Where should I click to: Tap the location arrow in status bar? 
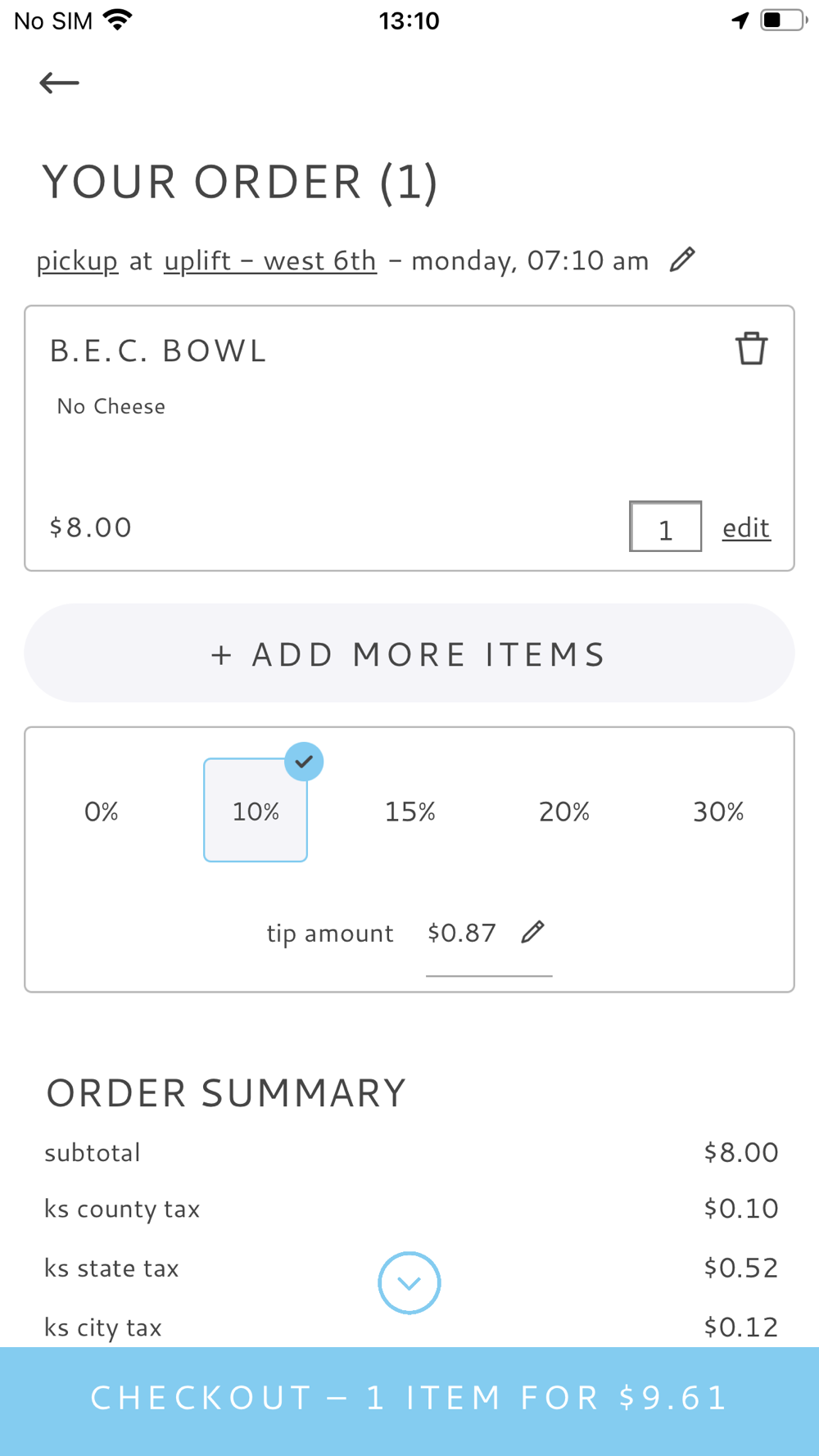740,20
